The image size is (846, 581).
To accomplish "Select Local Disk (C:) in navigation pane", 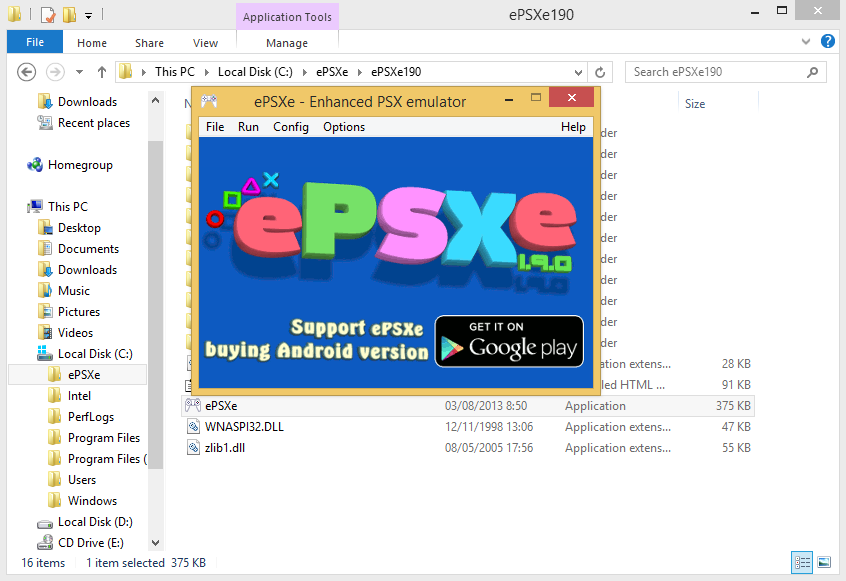I will pos(95,354).
